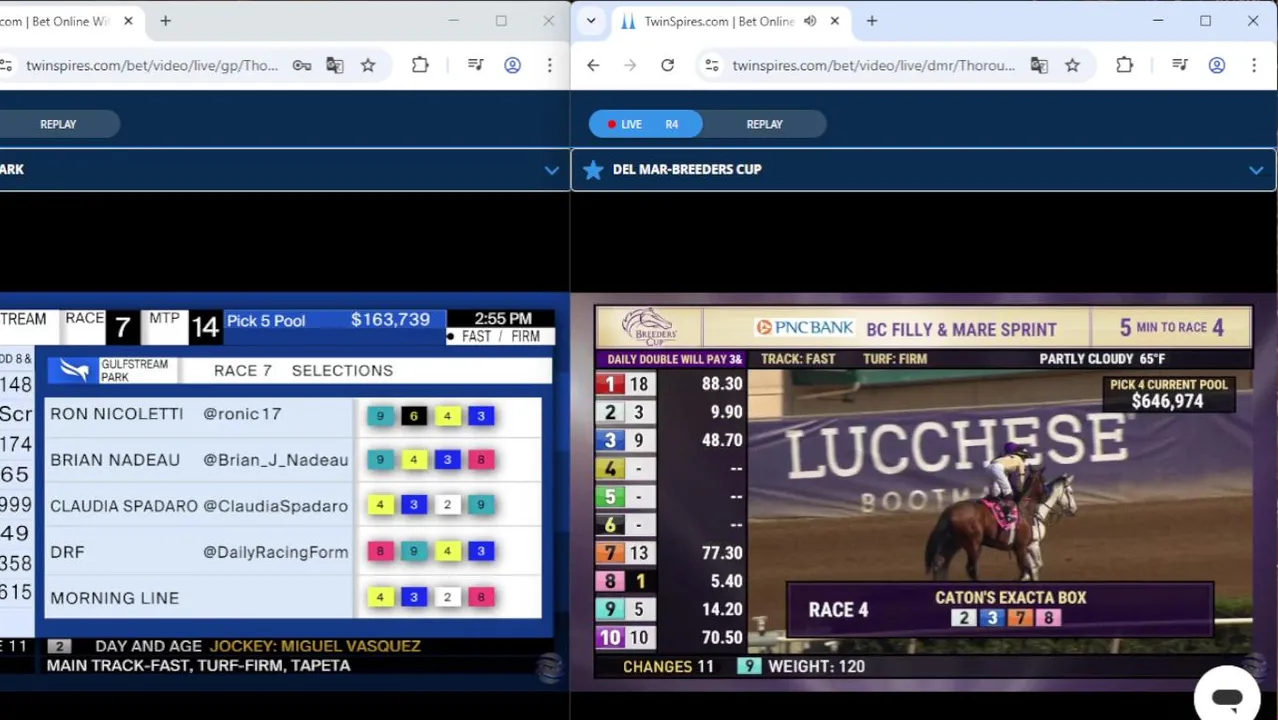Open a new tab in right browser window
This screenshot has width=1278, height=720.
click(871, 21)
